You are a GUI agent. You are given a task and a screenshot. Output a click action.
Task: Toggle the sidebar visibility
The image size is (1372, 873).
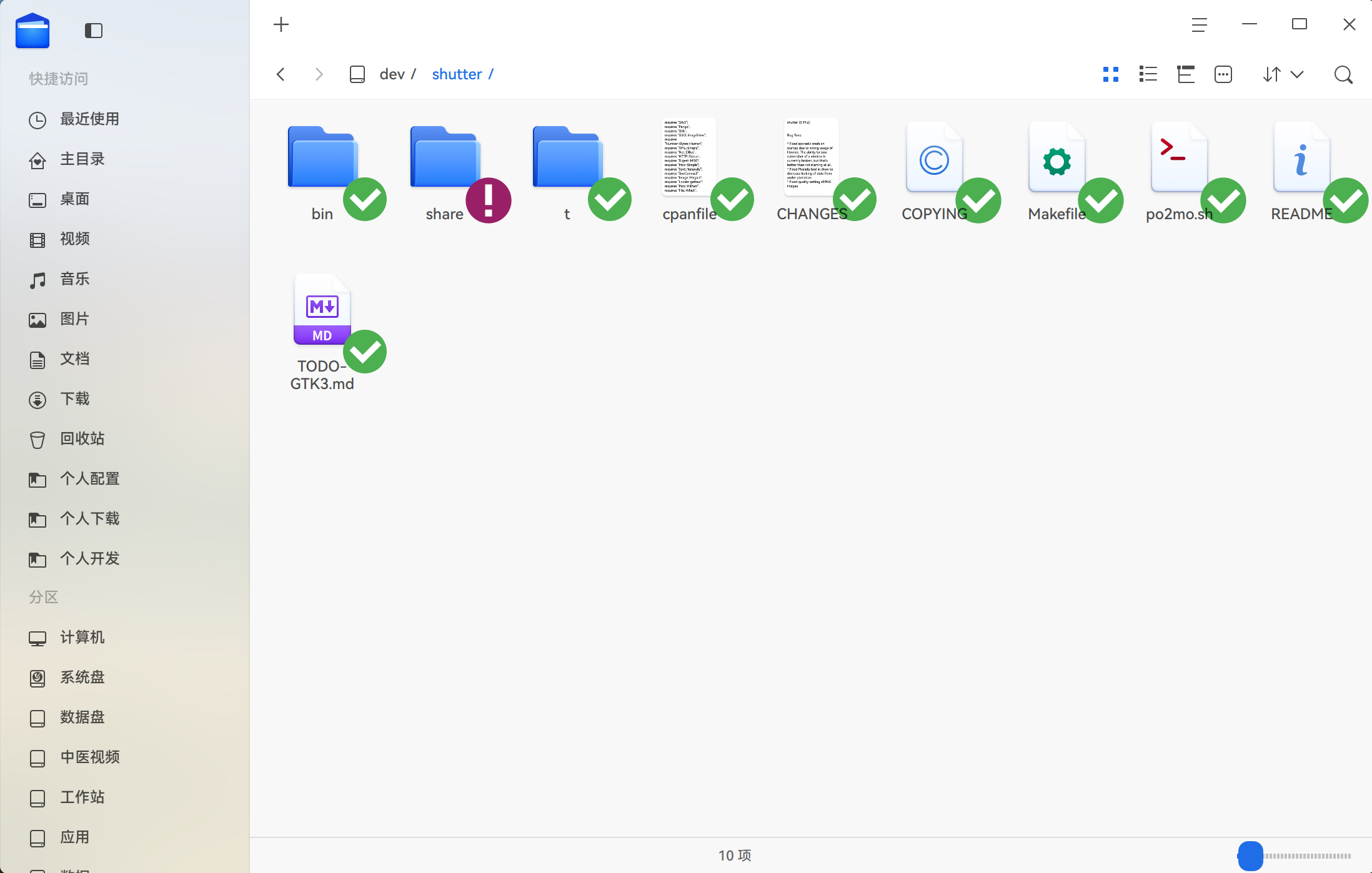point(93,30)
